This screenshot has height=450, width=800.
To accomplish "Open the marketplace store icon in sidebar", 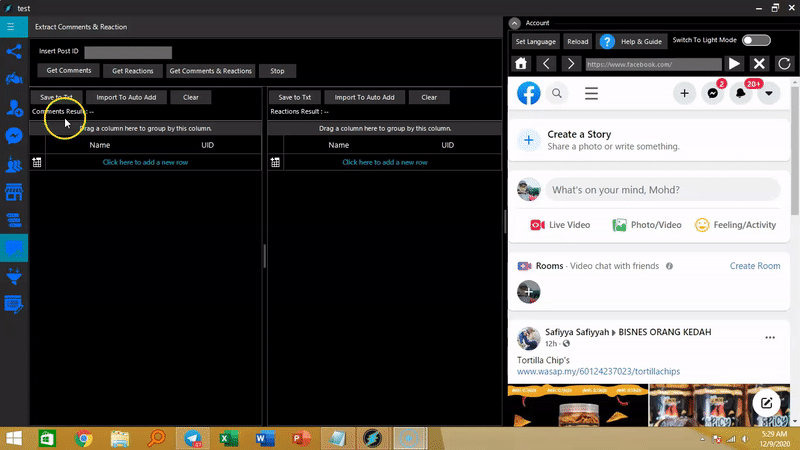I will [x=14, y=191].
